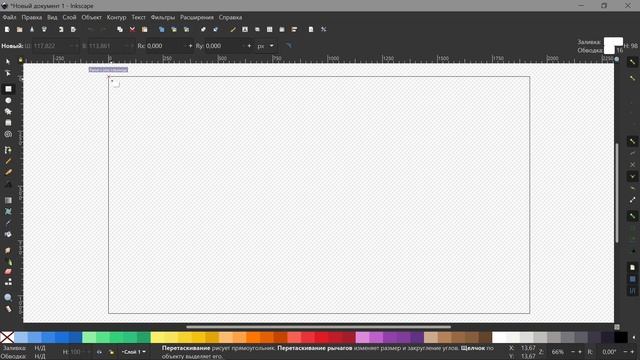Toggle current layer visibility eye
Image resolution: width=640 pixels, height=360 pixels.
point(99,352)
